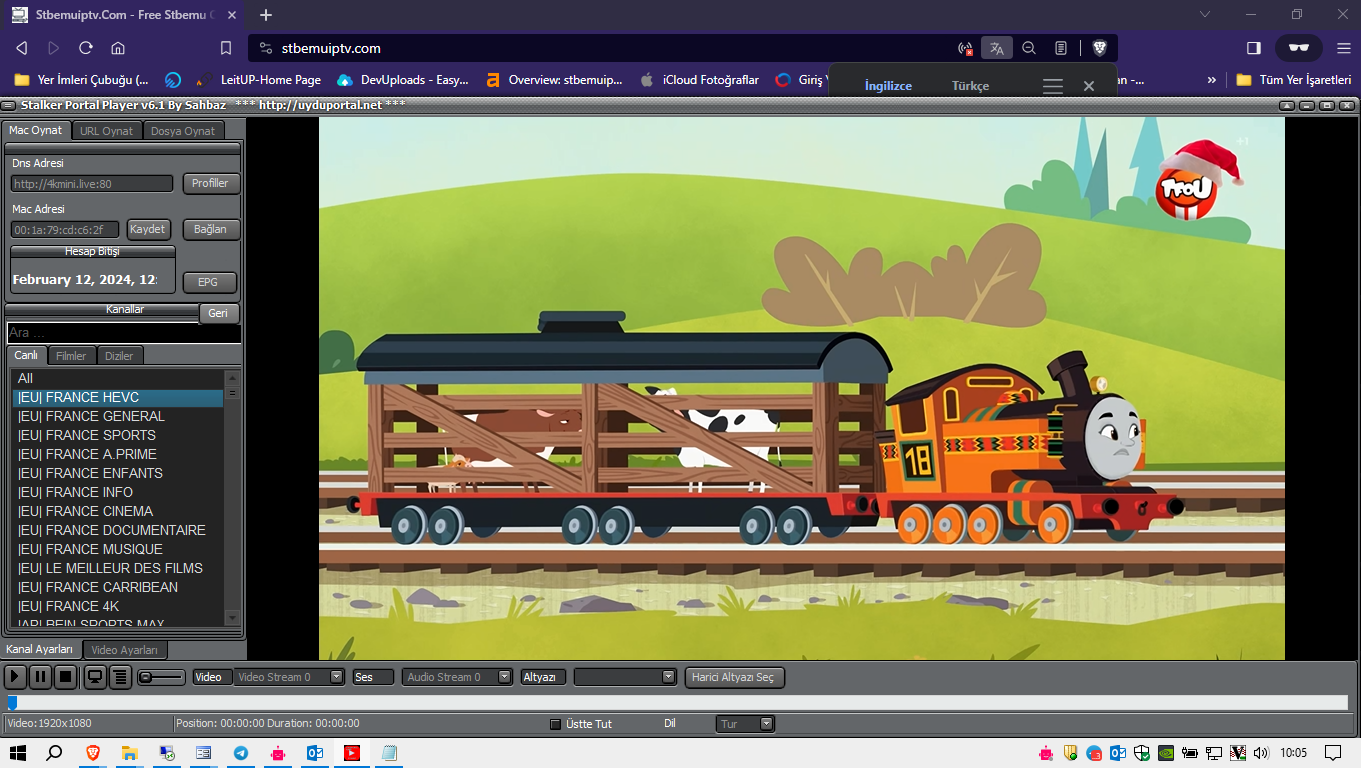1361x768 pixels.
Task: Open the Diziler tab
Action: (120, 356)
